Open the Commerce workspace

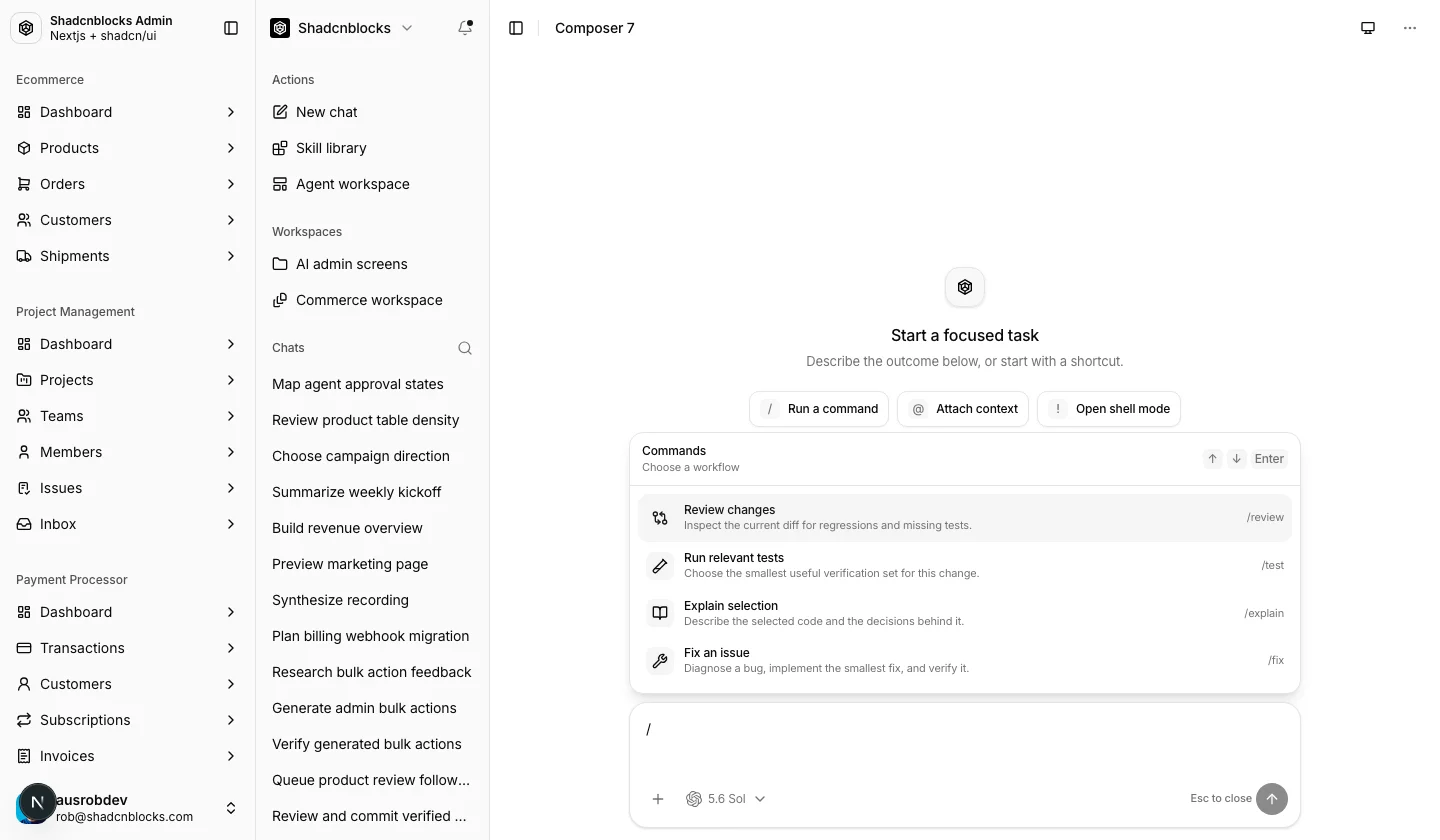tap(372, 300)
